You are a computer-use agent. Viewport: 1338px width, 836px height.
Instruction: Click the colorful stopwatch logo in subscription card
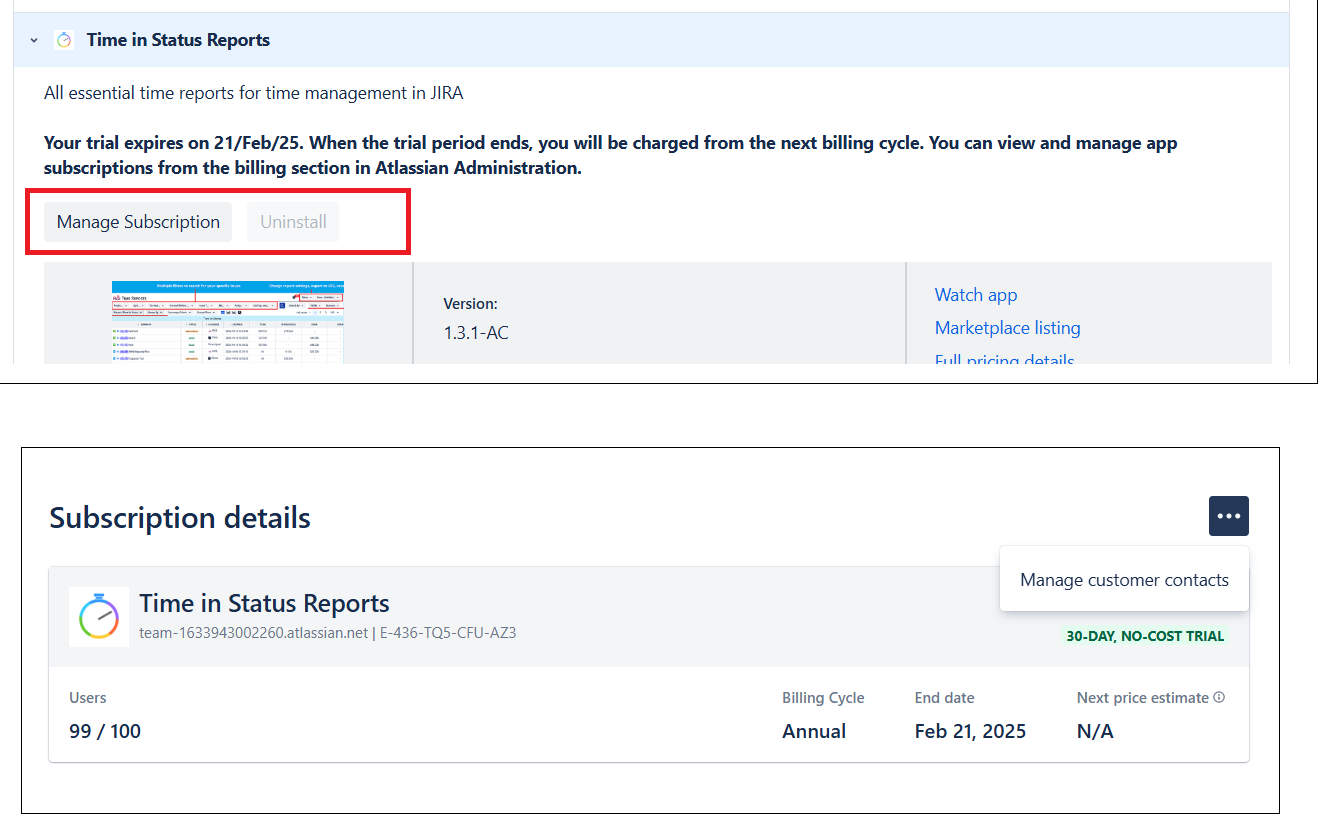99,617
